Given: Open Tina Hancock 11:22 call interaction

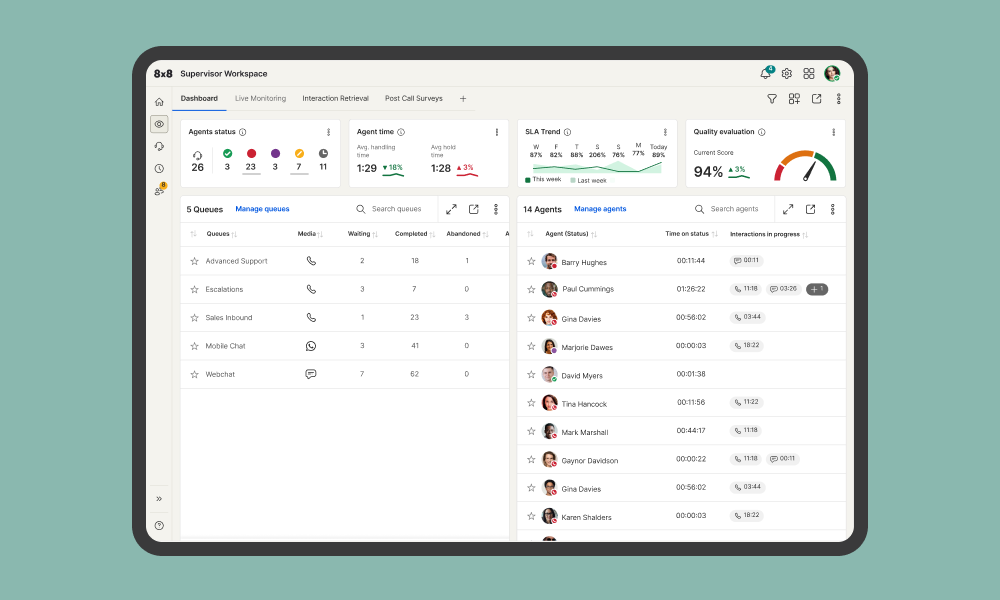Looking at the screenshot, I should click(746, 402).
